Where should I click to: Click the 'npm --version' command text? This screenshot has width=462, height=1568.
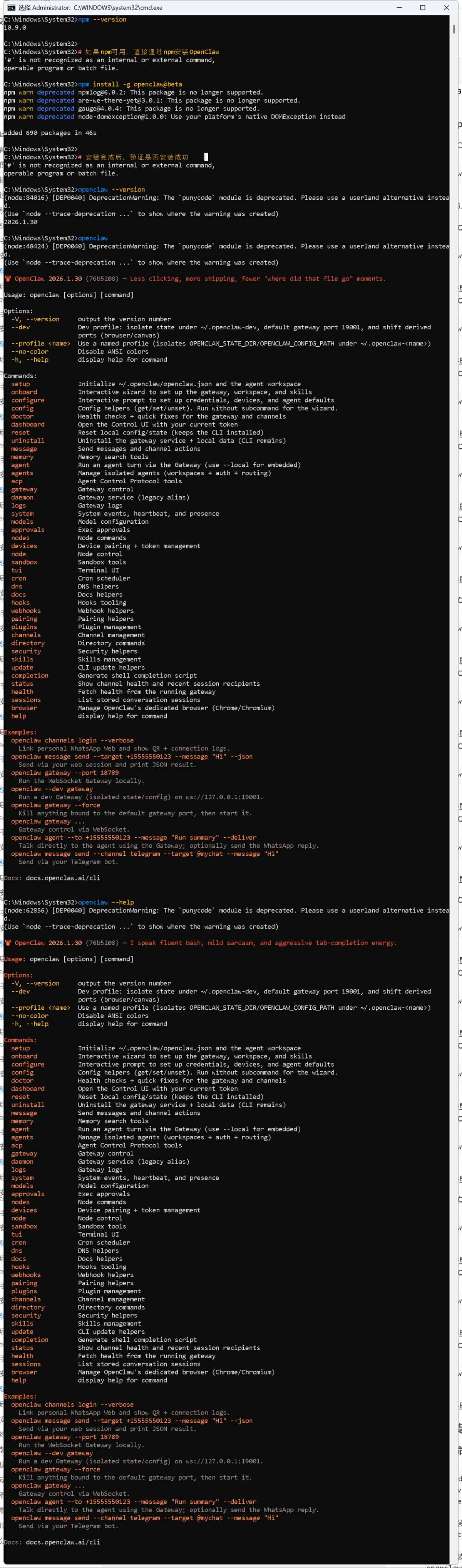(102, 20)
